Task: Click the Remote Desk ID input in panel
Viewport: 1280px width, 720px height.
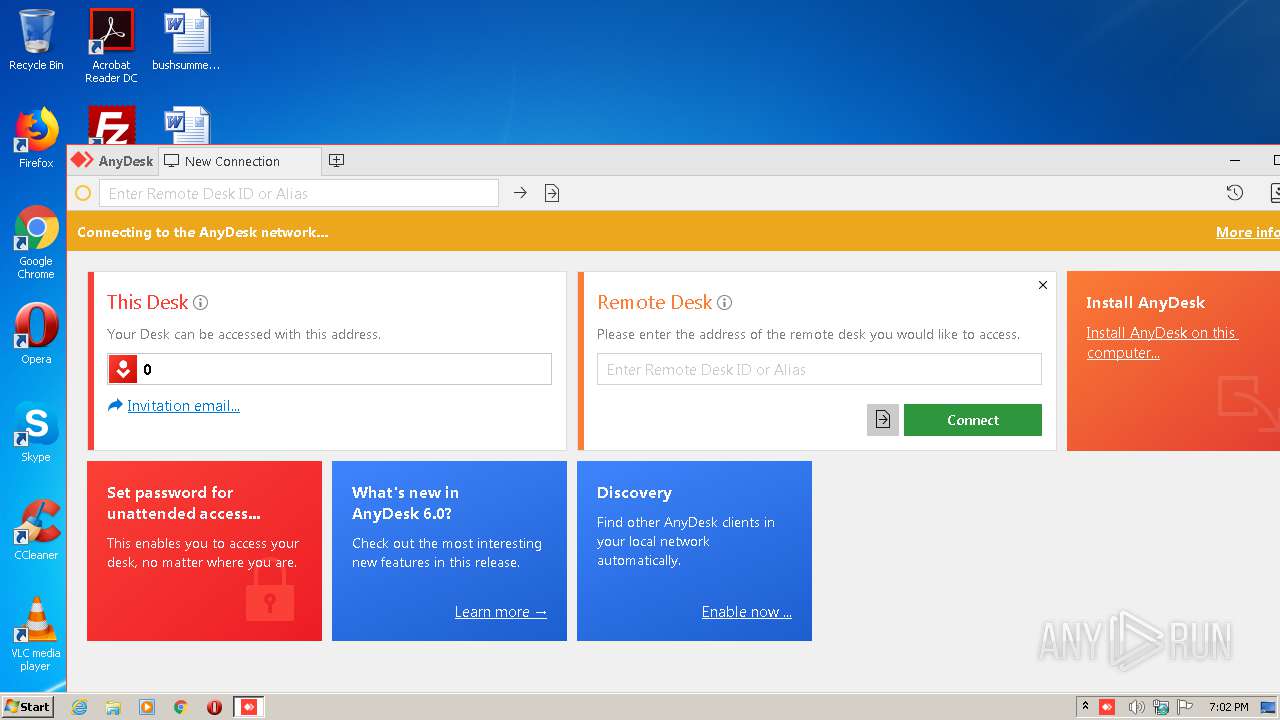Action: tap(819, 369)
